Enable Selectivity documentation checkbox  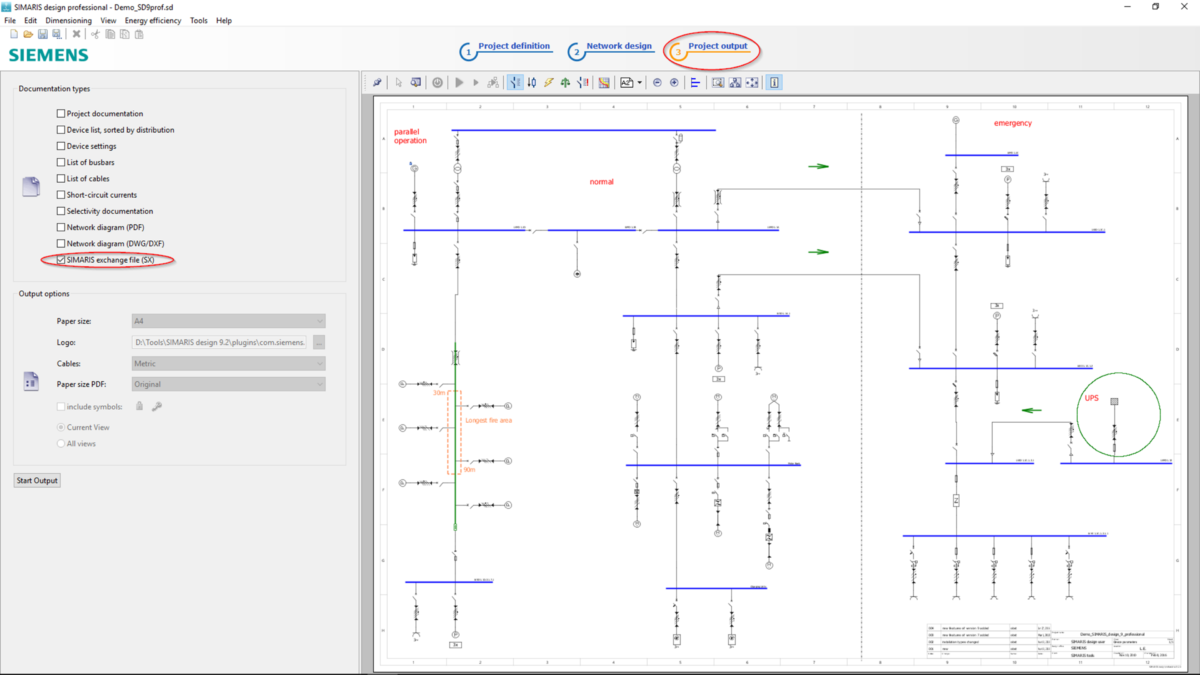(61, 211)
